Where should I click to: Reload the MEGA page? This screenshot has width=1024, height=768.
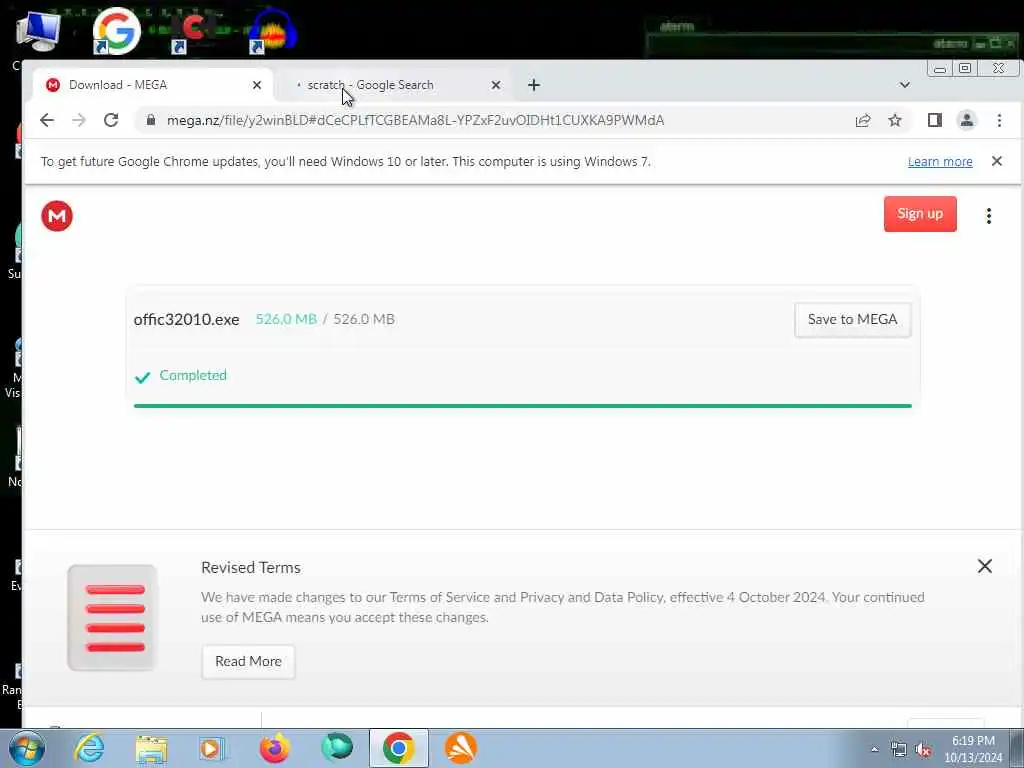click(111, 120)
